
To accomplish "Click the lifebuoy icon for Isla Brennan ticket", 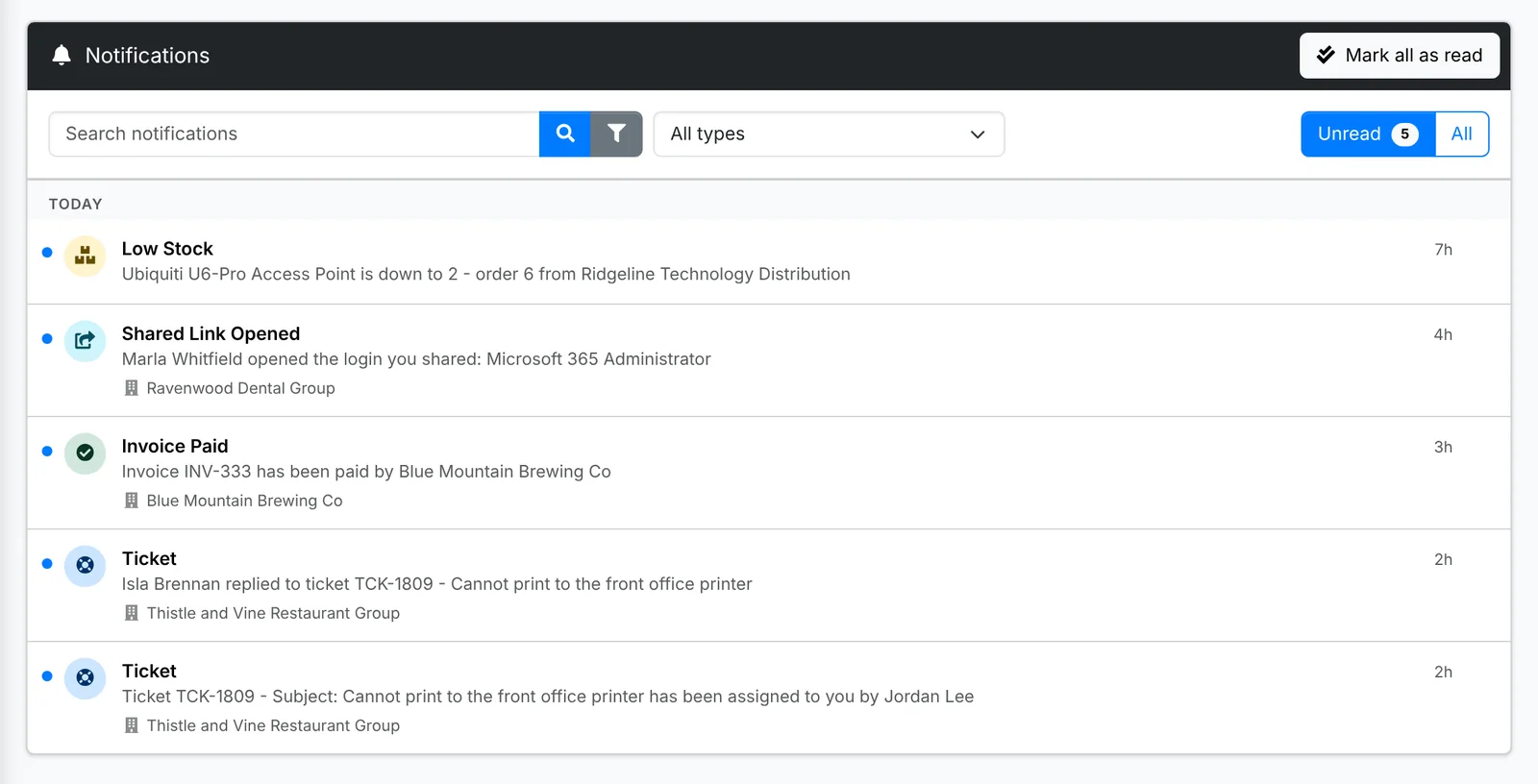I will (x=85, y=566).
